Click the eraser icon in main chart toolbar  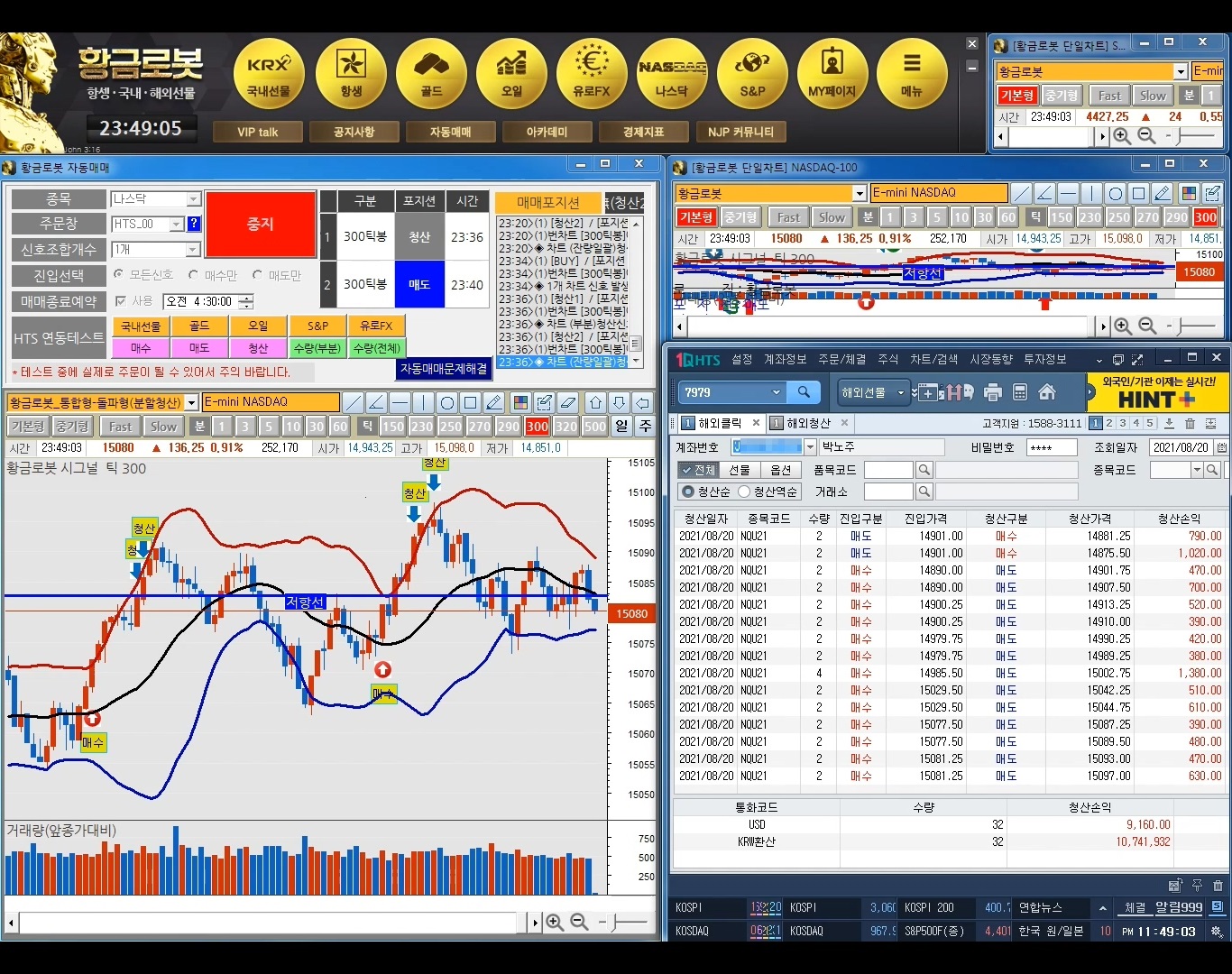[567, 402]
